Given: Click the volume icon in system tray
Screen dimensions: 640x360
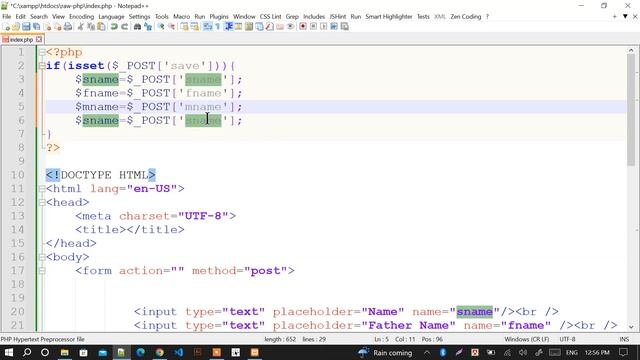Looking at the screenshot, I should click(522, 352).
